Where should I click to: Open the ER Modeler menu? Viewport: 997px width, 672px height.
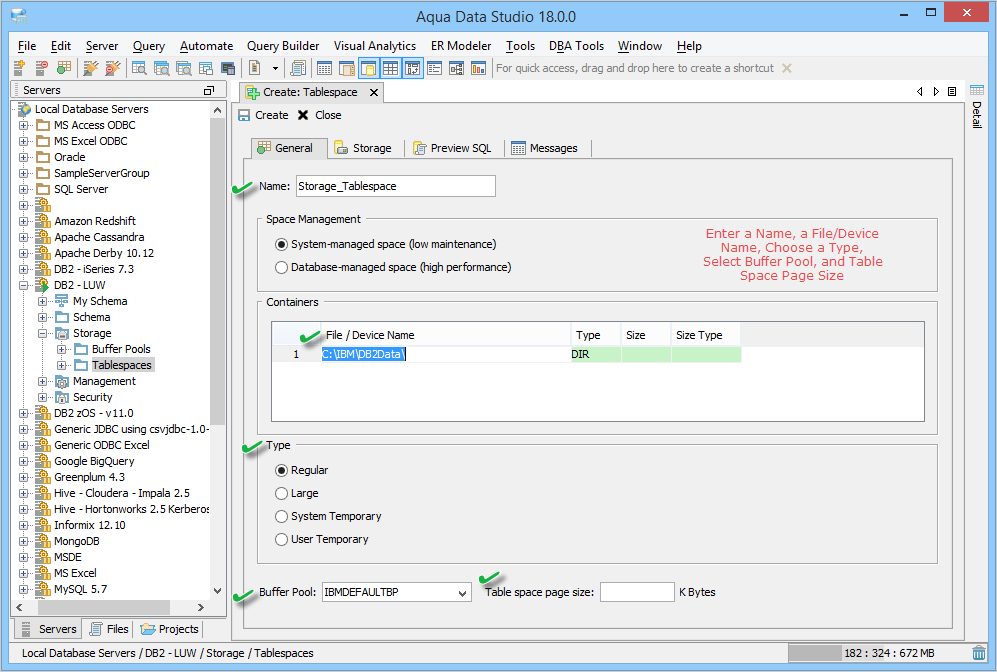click(x=461, y=46)
